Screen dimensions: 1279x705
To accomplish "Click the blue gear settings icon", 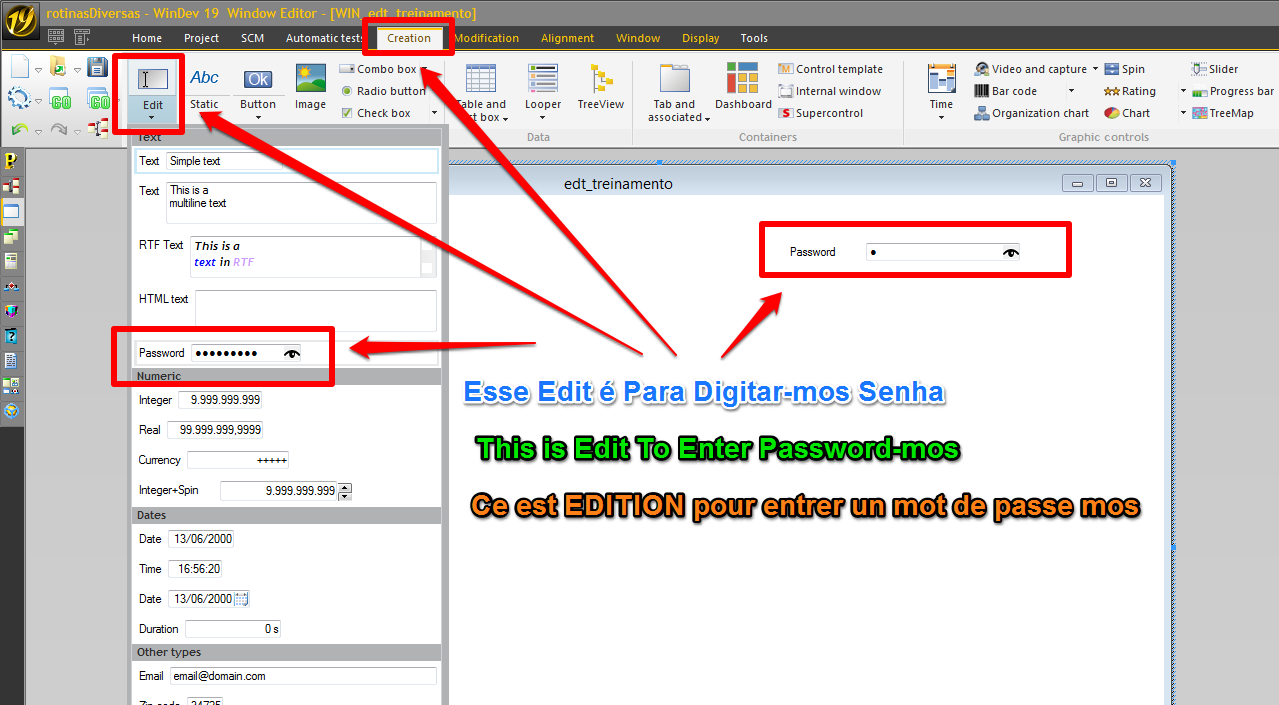I will coord(19,99).
